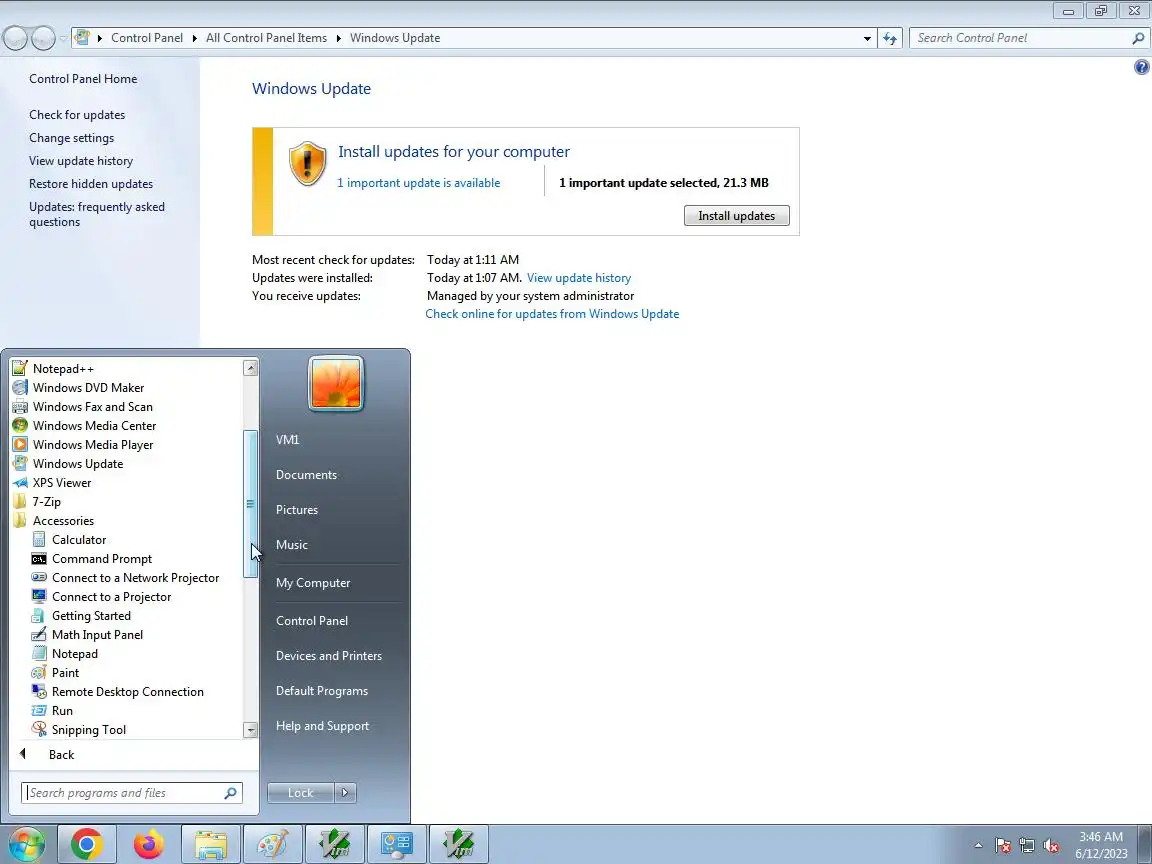
Task: Click the muted volume tray icon
Action: point(1051,846)
